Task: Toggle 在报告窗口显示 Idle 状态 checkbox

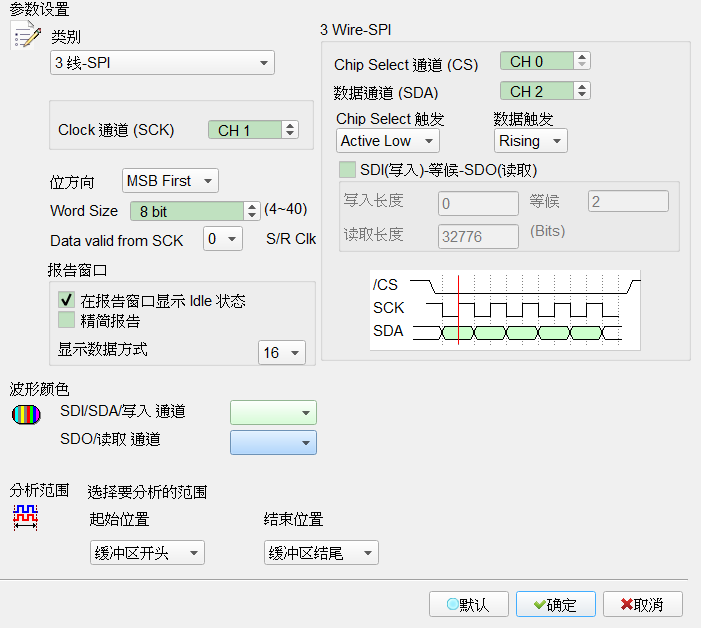Action: click(67, 299)
